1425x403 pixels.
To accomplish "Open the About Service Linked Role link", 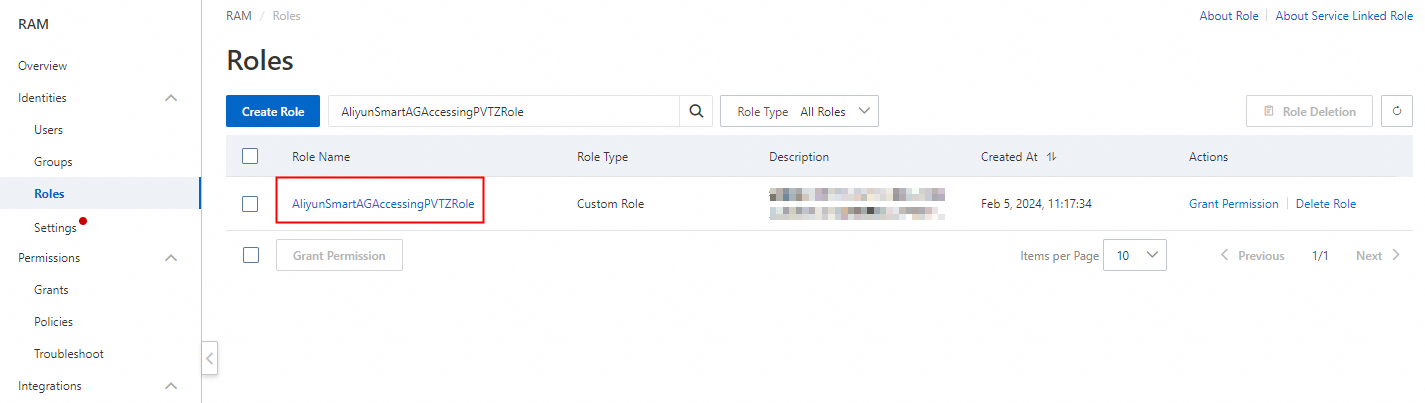I will click(x=1344, y=16).
